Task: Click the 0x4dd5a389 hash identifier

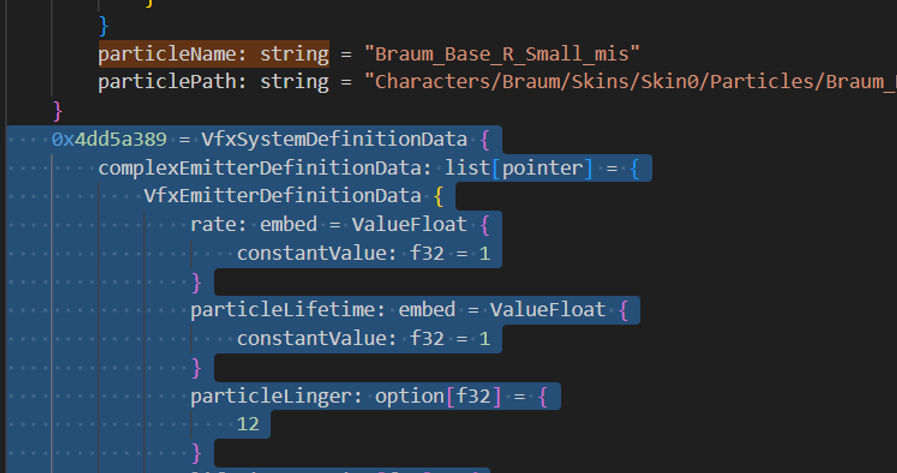Action: click(109, 139)
